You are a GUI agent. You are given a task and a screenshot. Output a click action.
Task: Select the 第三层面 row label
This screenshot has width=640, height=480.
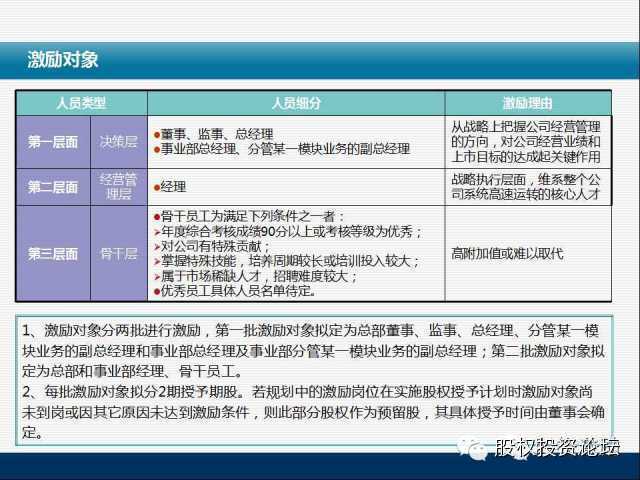coord(52,255)
